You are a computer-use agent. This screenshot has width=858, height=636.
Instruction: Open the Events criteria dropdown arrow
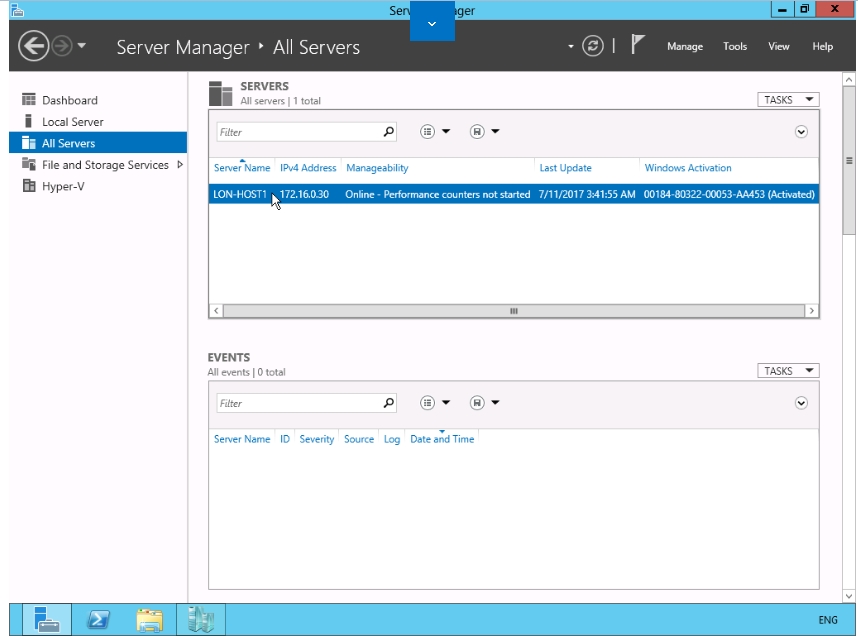click(x=445, y=403)
